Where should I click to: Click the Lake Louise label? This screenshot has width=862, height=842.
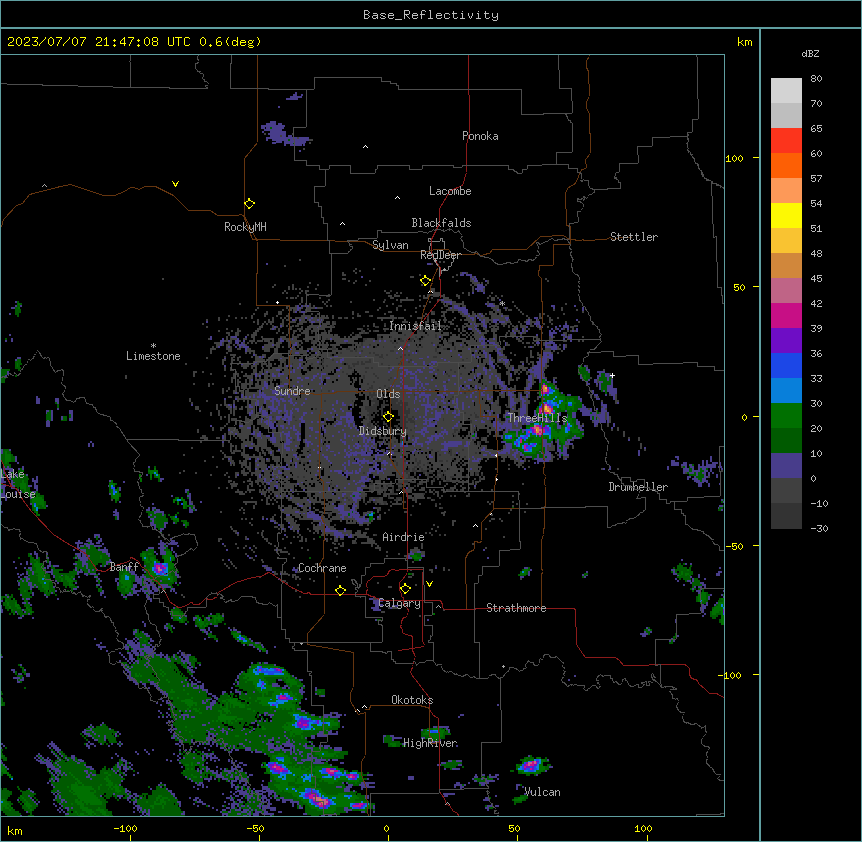(16, 484)
